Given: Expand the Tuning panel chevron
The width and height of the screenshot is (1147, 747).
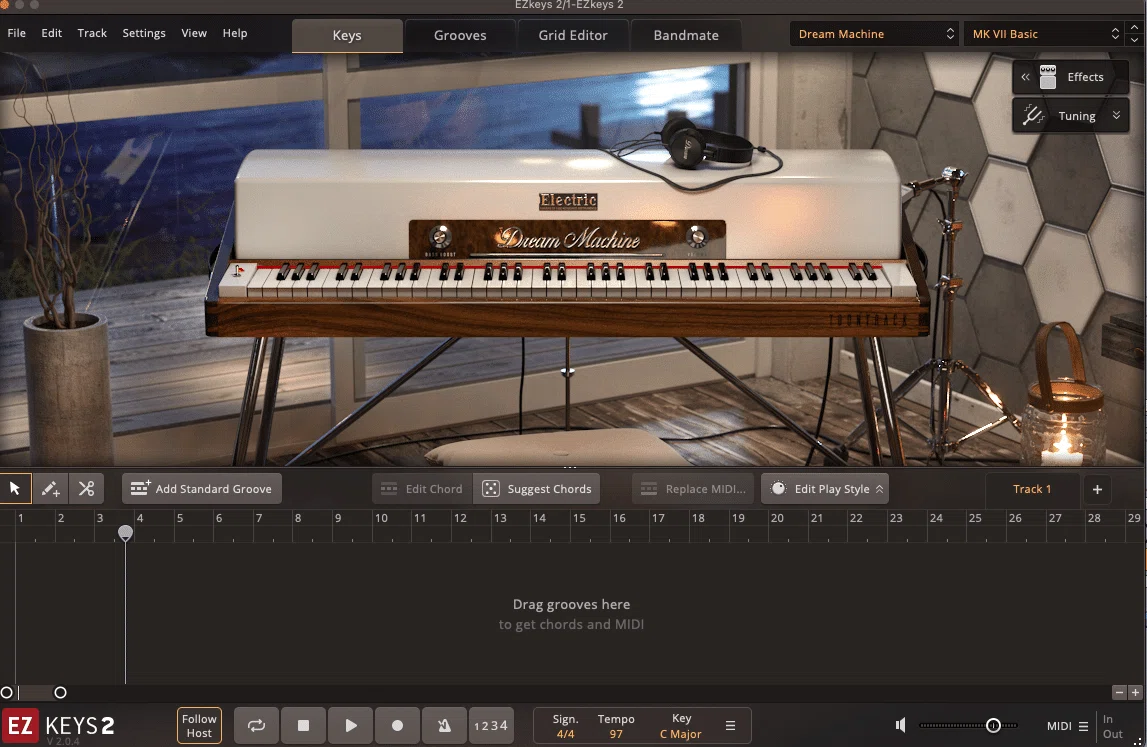Looking at the screenshot, I should coord(1116,116).
